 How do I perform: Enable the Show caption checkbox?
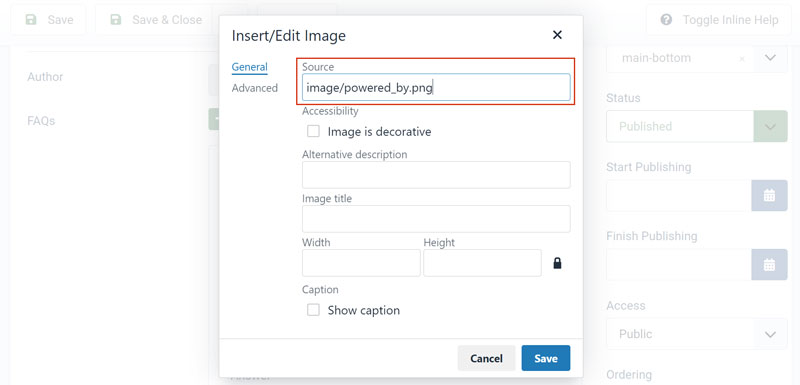pos(313,310)
